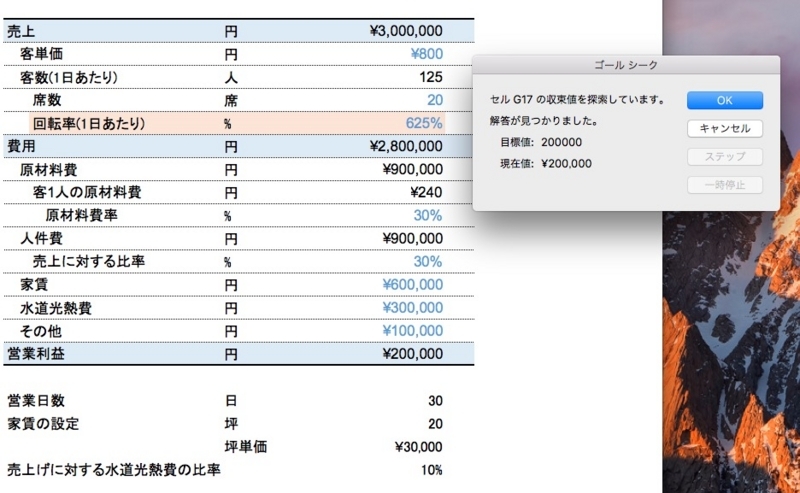Click the 人 unit in the 客数 row
Viewport: 800px width, 493px height.
(231, 78)
